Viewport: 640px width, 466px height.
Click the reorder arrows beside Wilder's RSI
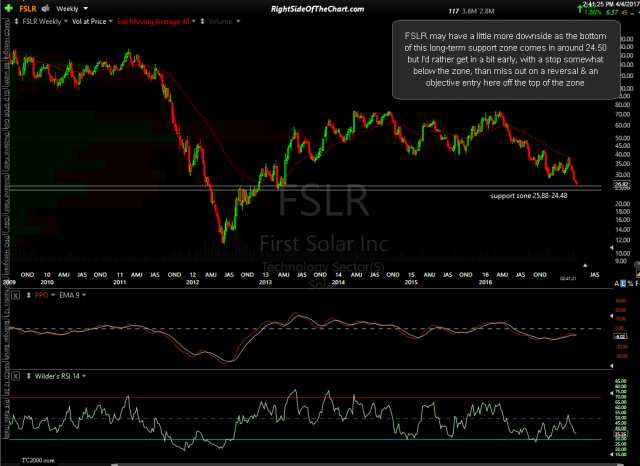coord(29,376)
